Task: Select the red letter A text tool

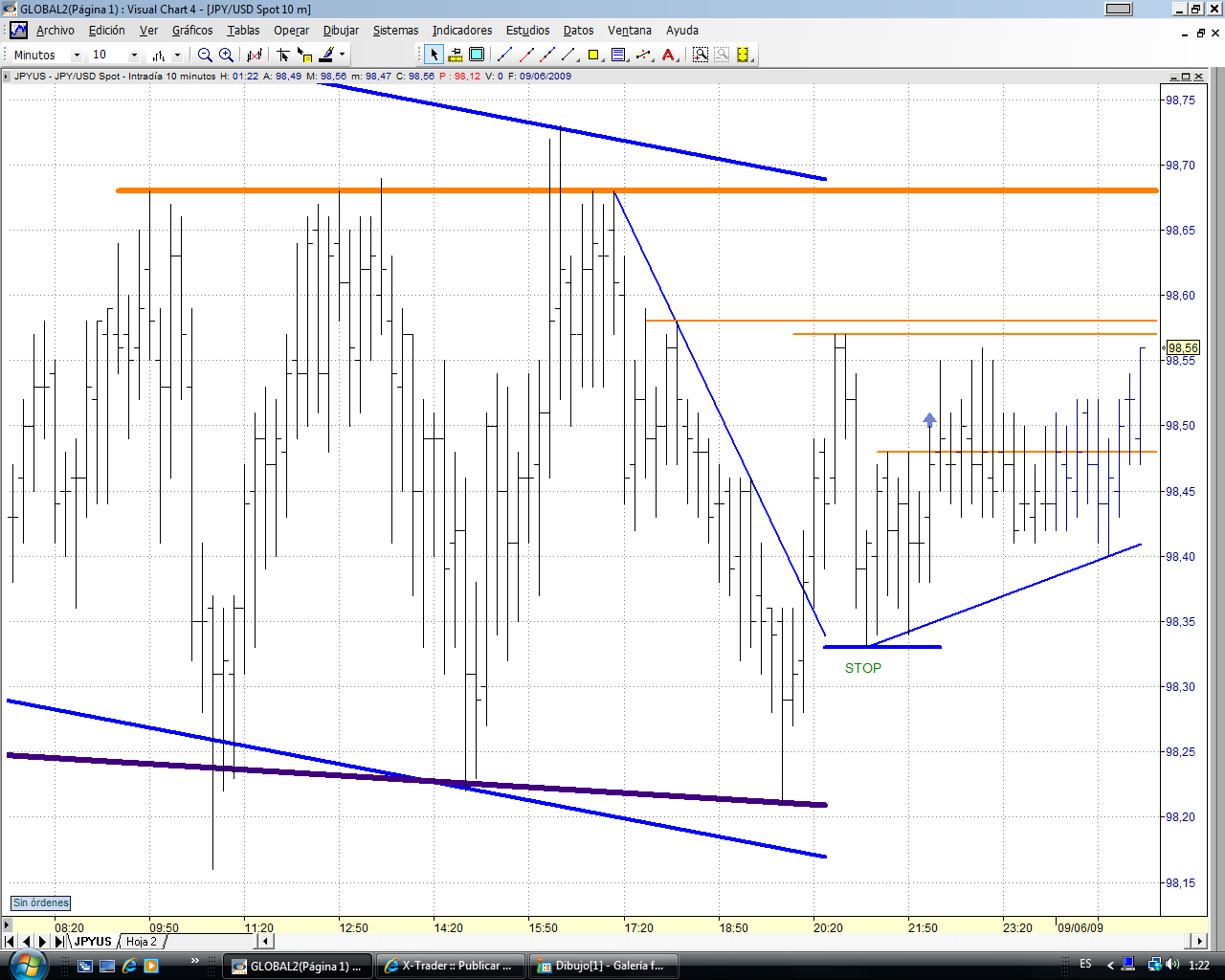Action: pyautogui.click(x=669, y=55)
